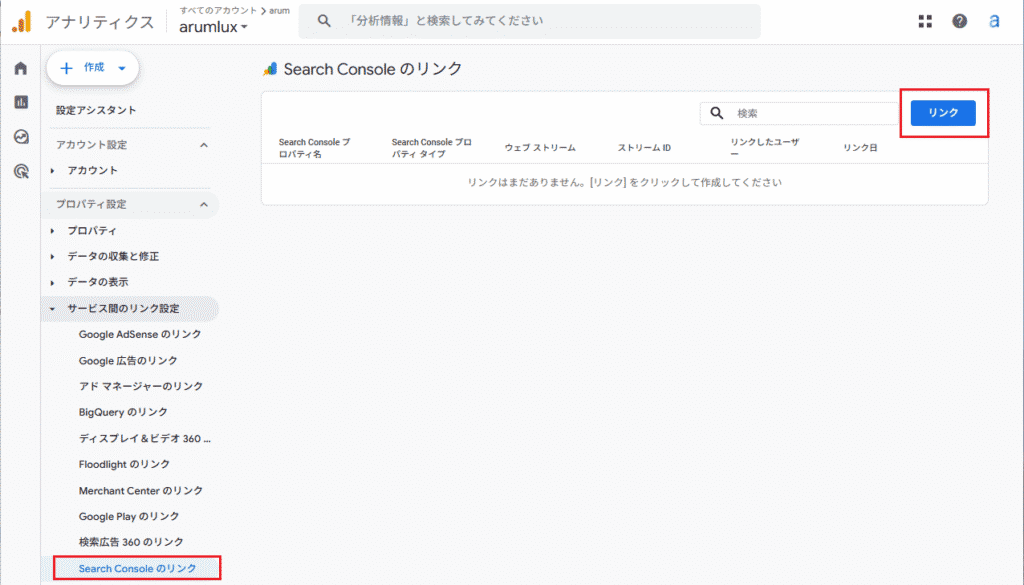Collapse the アカウント設定 section

205,144
